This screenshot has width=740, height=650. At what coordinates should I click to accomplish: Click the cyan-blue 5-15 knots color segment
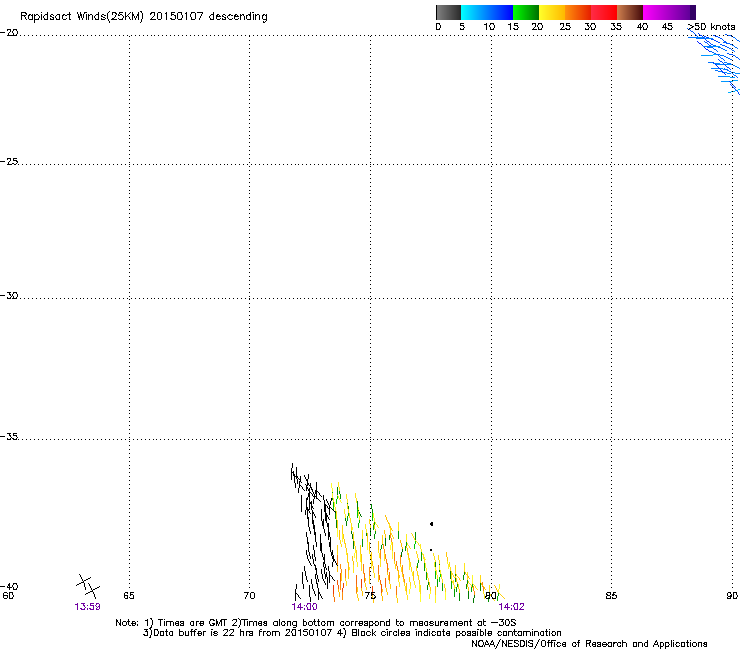(487, 12)
